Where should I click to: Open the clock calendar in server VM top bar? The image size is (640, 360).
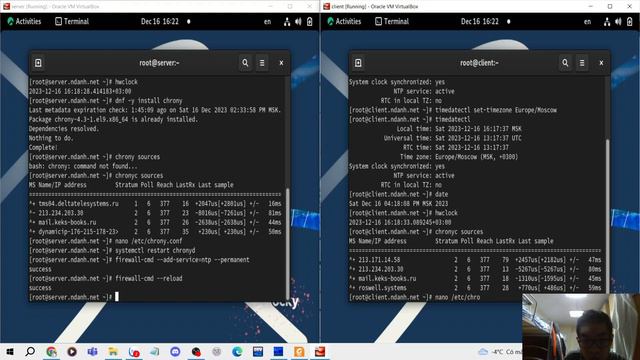(x=160, y=22)
